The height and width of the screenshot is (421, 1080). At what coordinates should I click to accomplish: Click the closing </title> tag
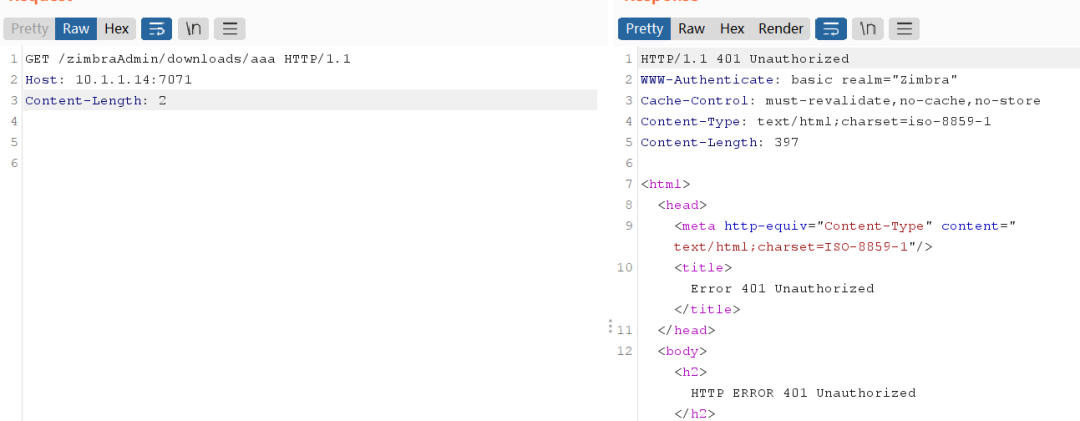click(x=707, y=309)
